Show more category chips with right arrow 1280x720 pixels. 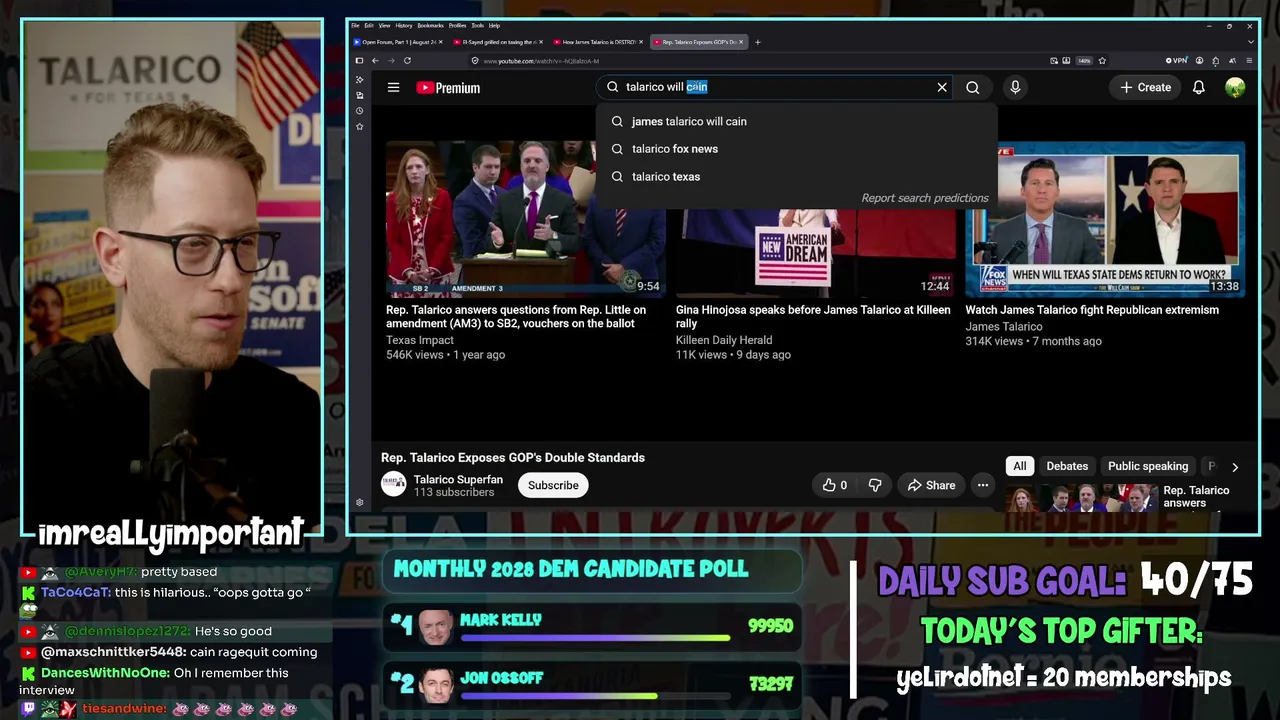(1235, 467)
